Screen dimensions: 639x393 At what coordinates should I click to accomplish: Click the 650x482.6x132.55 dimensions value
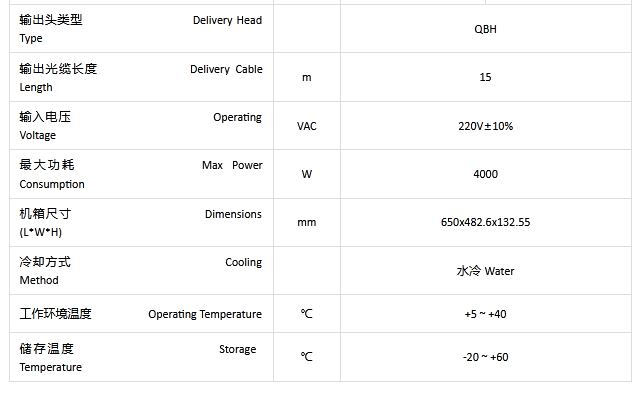[485, 222]
